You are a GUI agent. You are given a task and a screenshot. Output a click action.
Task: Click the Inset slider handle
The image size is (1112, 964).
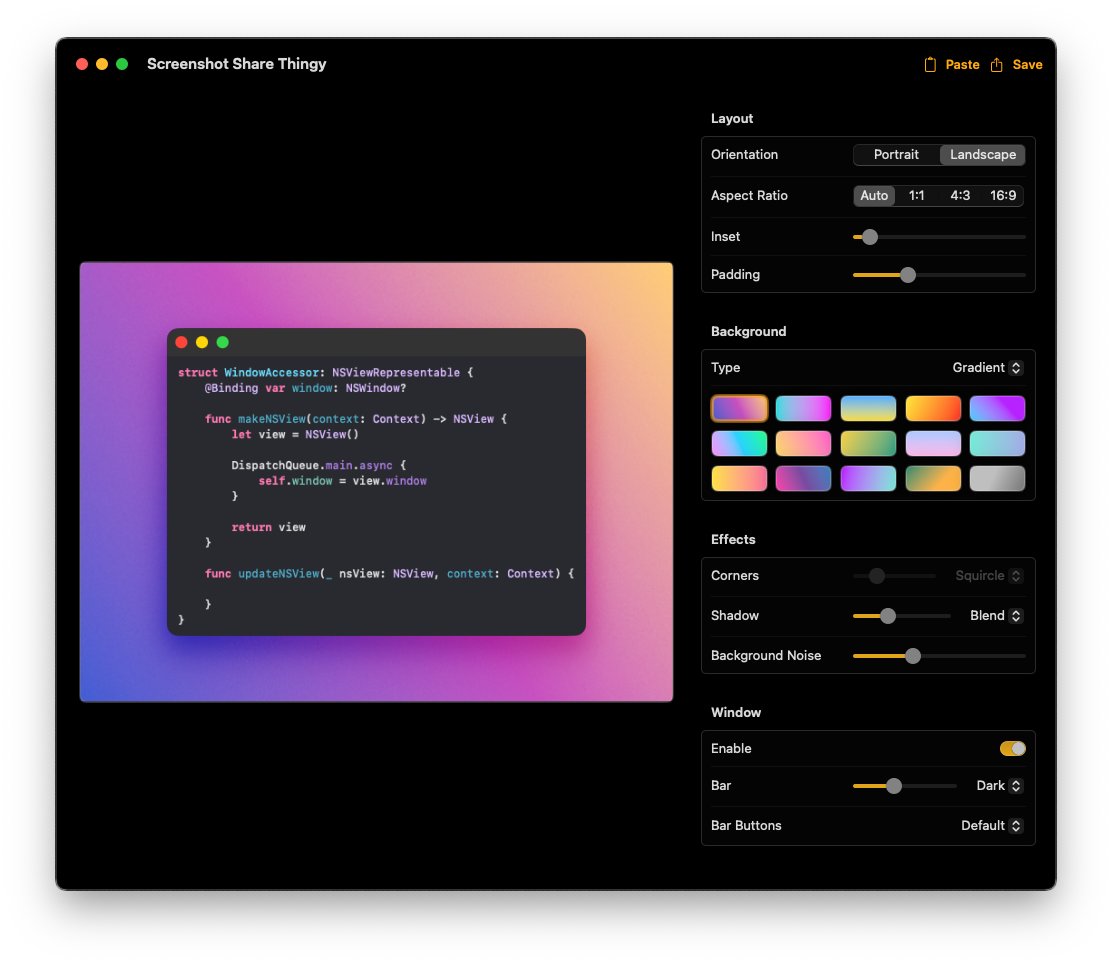pyautogui.click(x=869, y=237)
